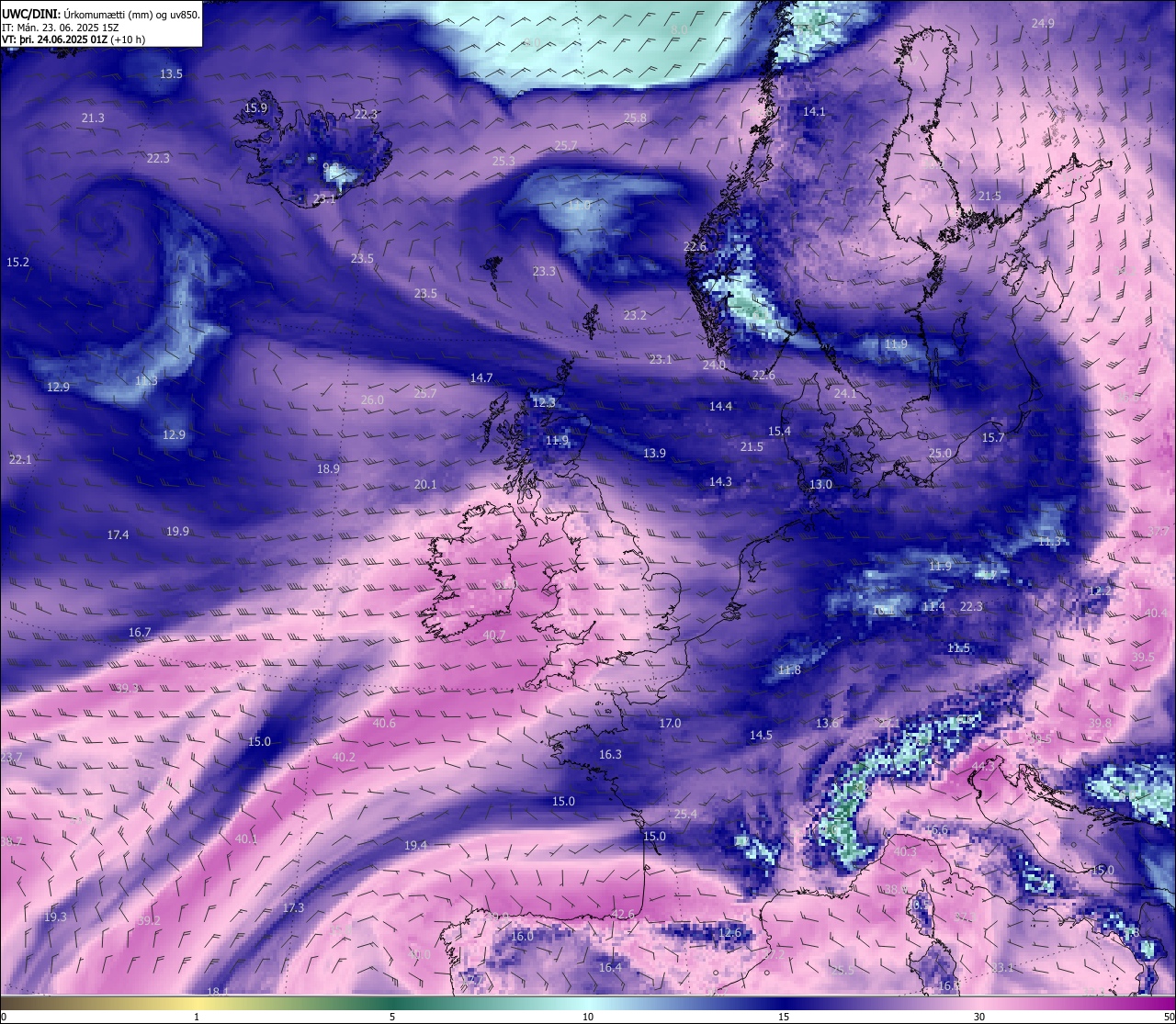
Task: Click the 24.1 value over northern Denmark
Action: pos(844,394)
